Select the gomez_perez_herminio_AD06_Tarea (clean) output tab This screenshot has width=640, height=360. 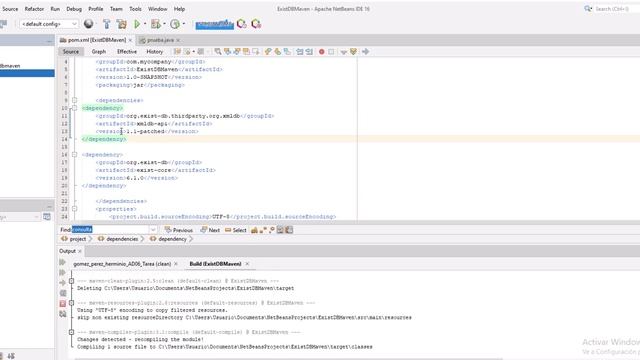[x=122, y=264]
